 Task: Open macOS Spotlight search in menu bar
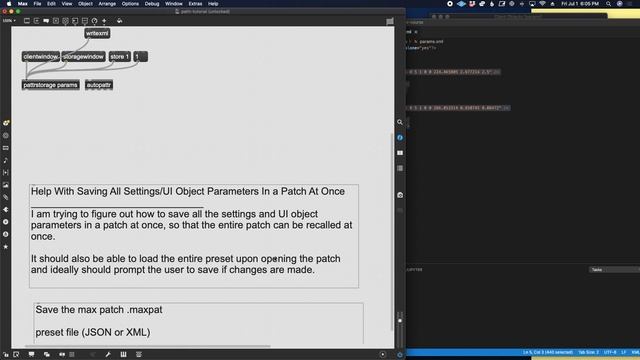pos(608,4)
